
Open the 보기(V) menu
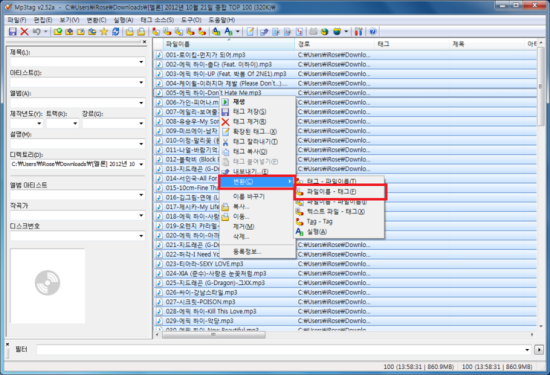(69, 20)
